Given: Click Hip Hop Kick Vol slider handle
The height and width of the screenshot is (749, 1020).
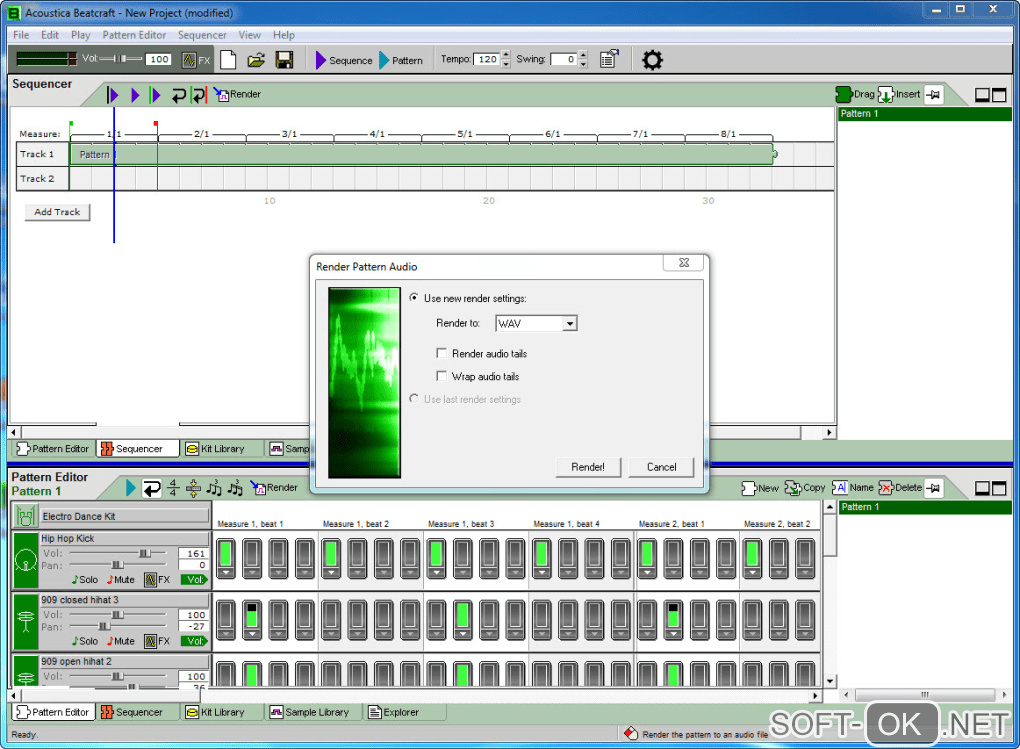Looking at the screenshot, I should click(144, 553).
